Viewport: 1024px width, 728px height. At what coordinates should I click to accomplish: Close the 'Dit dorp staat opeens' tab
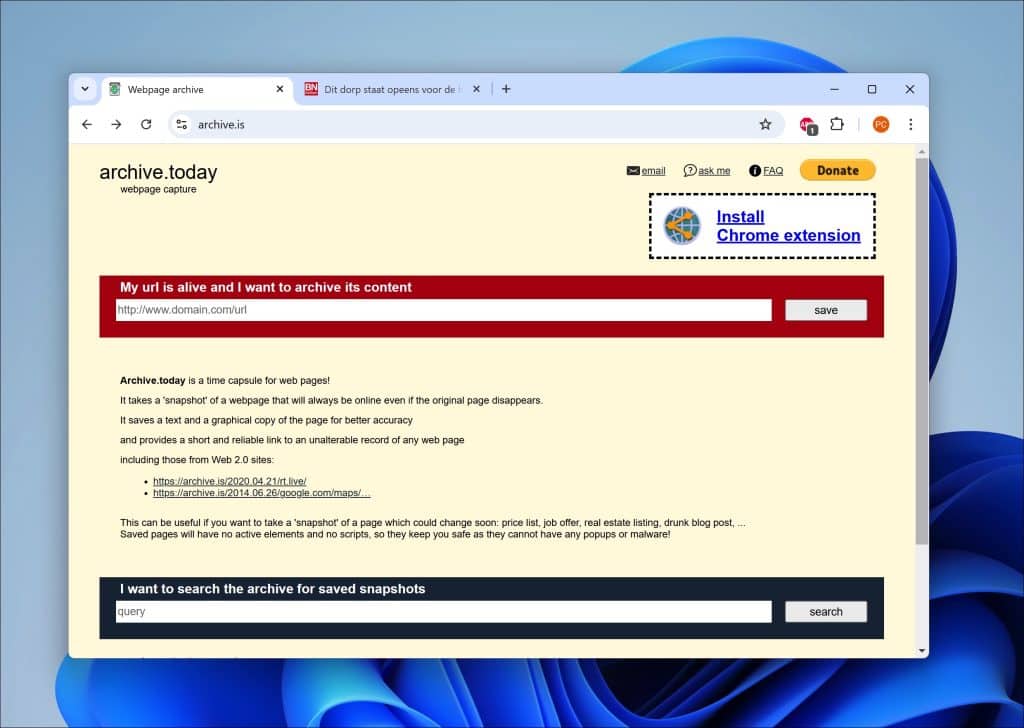[477, 89]
